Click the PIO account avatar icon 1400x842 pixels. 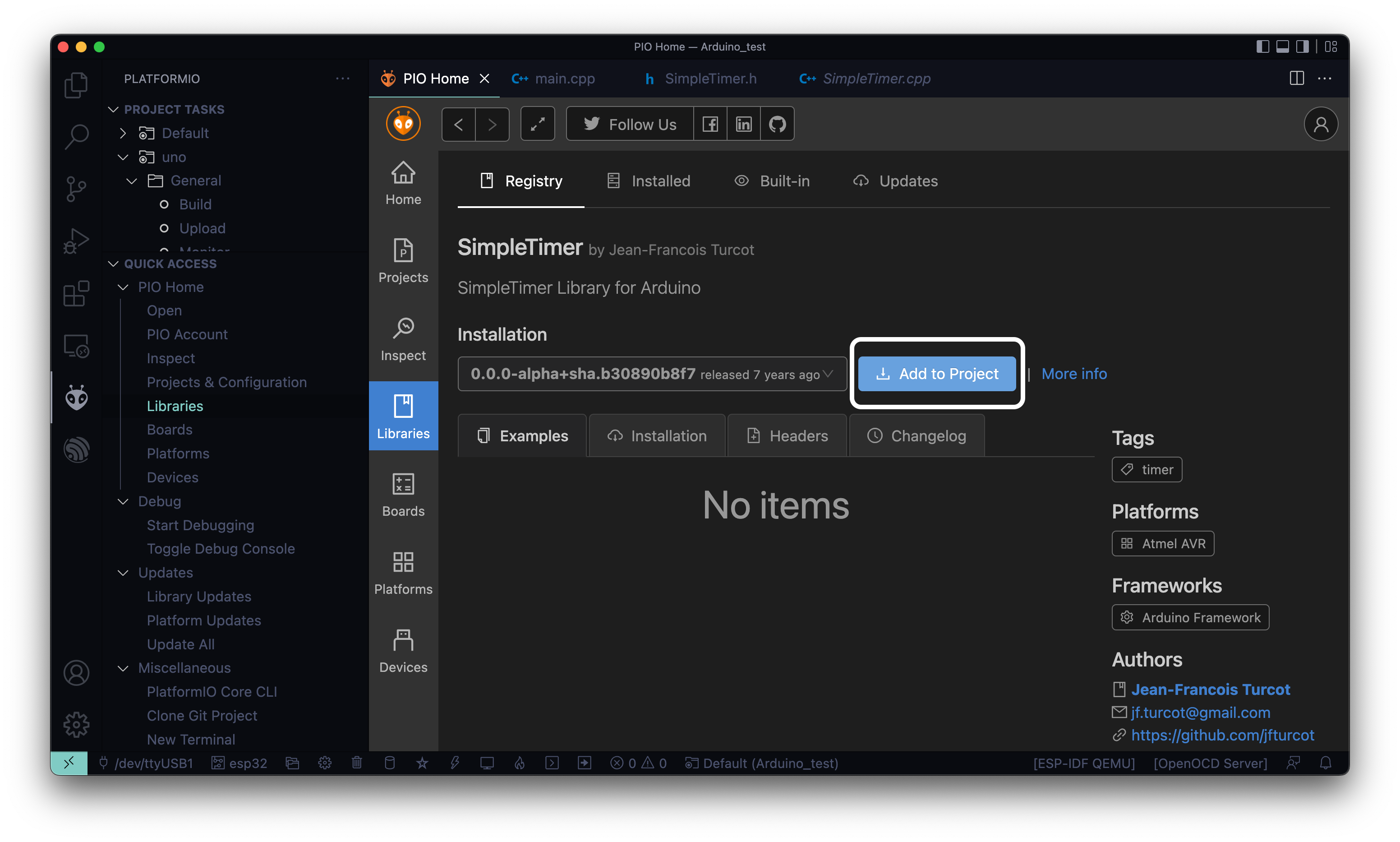[x=1320, y=124]
